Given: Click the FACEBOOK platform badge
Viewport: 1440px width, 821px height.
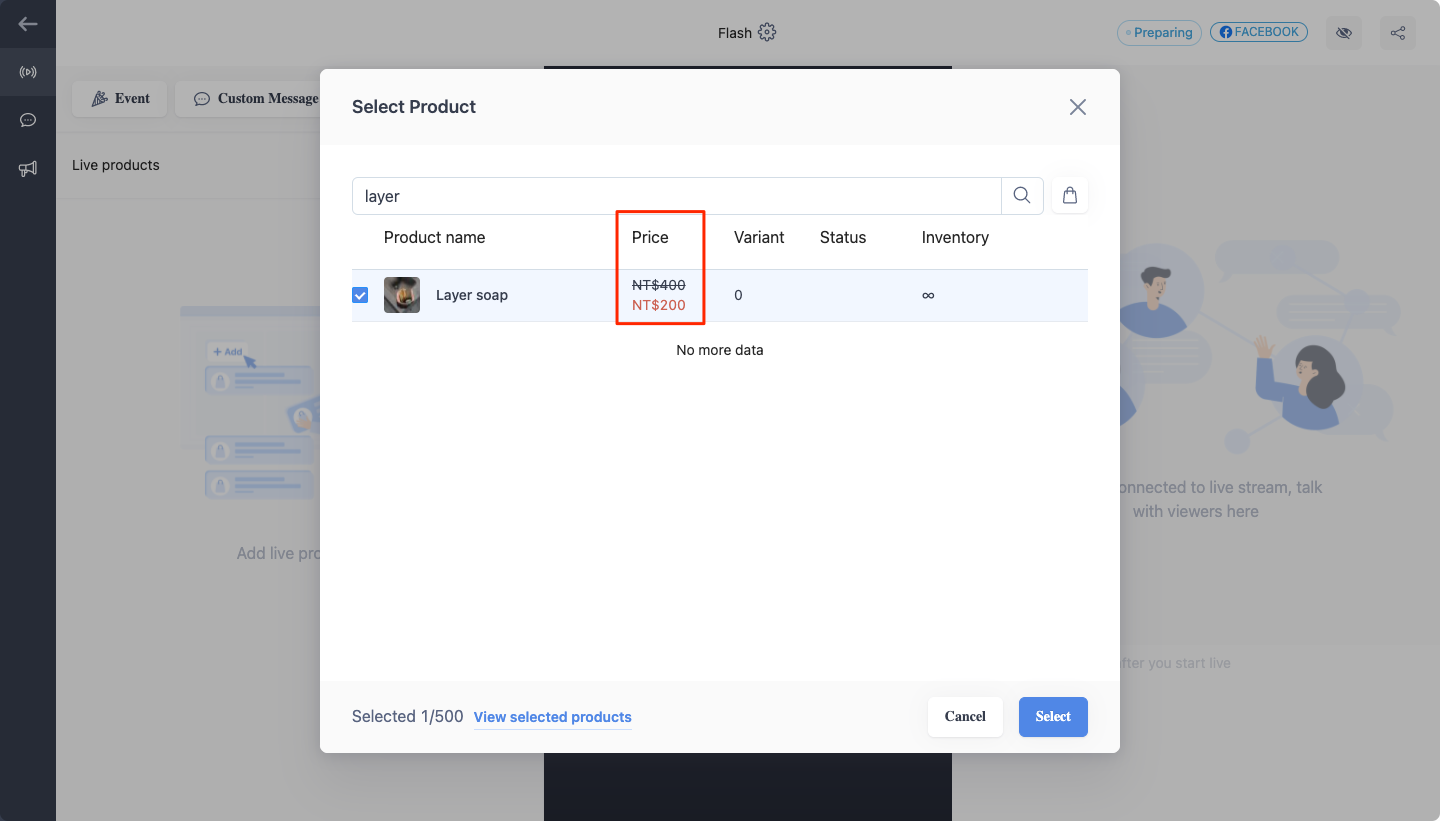Looking at the screenshot, I should coord(1259,32).
